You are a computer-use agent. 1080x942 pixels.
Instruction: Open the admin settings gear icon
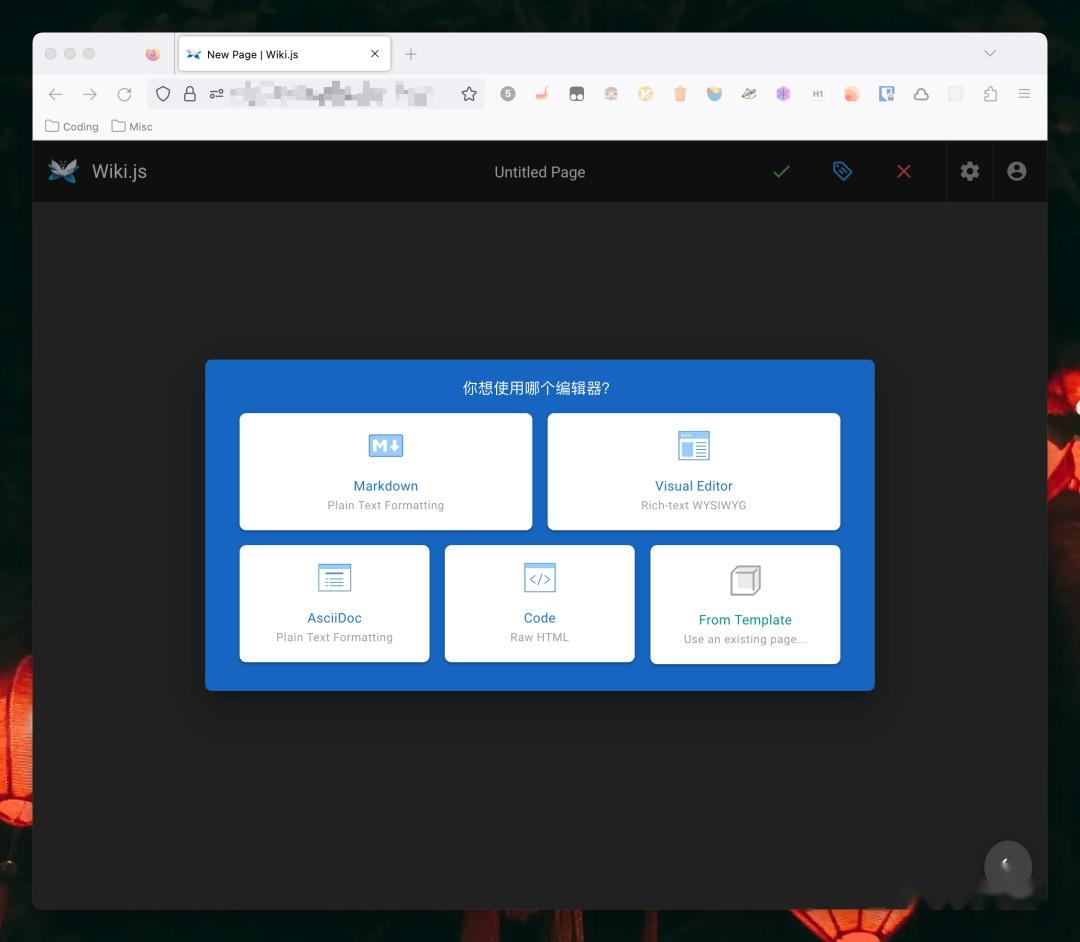click(x=970, y=171)
